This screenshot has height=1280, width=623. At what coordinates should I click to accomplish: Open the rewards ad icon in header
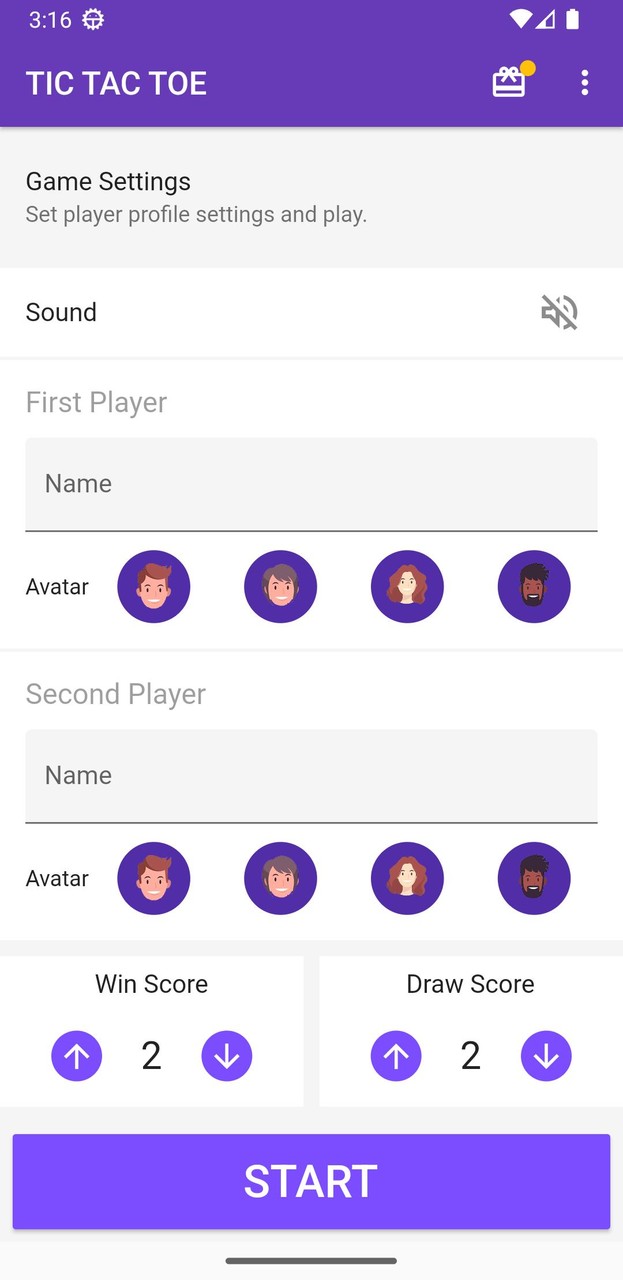pyautogui.click(x=509, y=82)
